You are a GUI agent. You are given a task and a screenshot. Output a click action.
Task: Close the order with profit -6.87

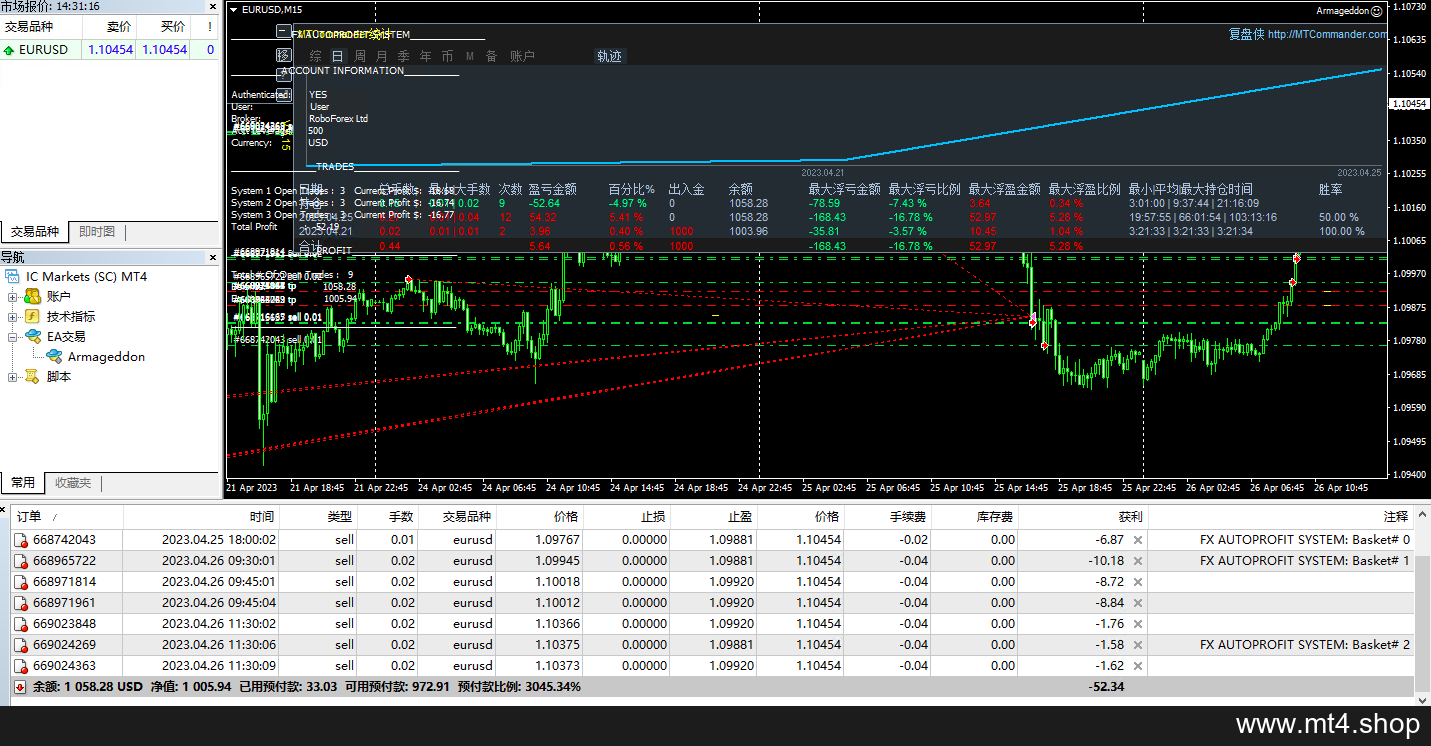pyautogui.click(x=1138, y=540)
